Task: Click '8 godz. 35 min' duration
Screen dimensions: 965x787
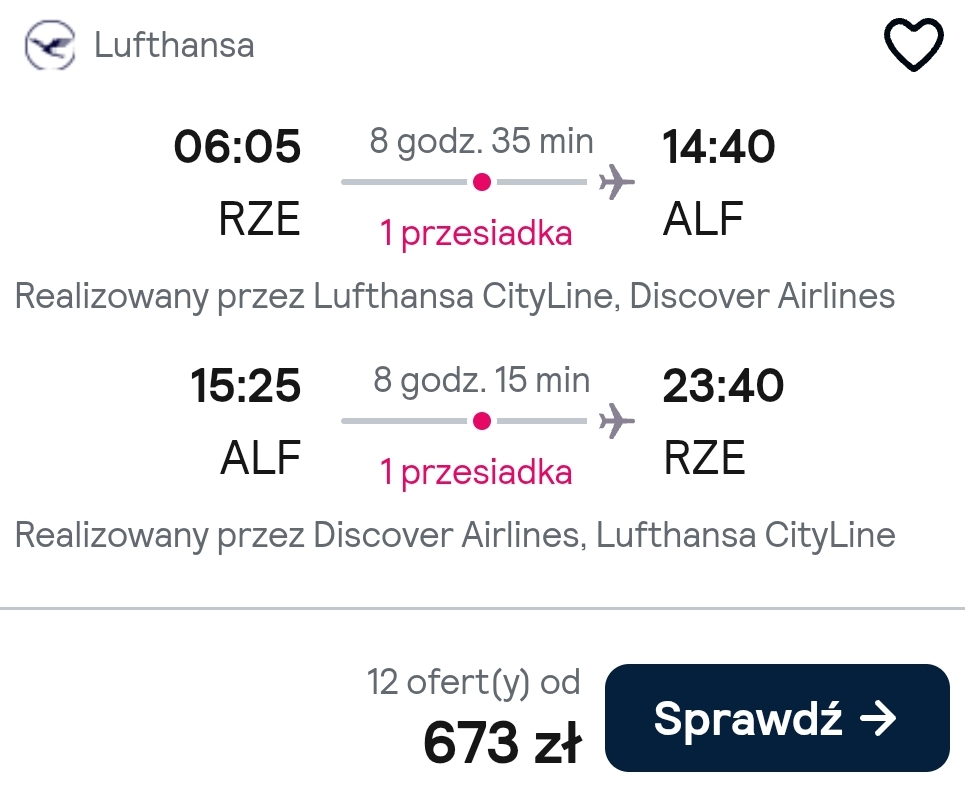Action: (482, 141)
